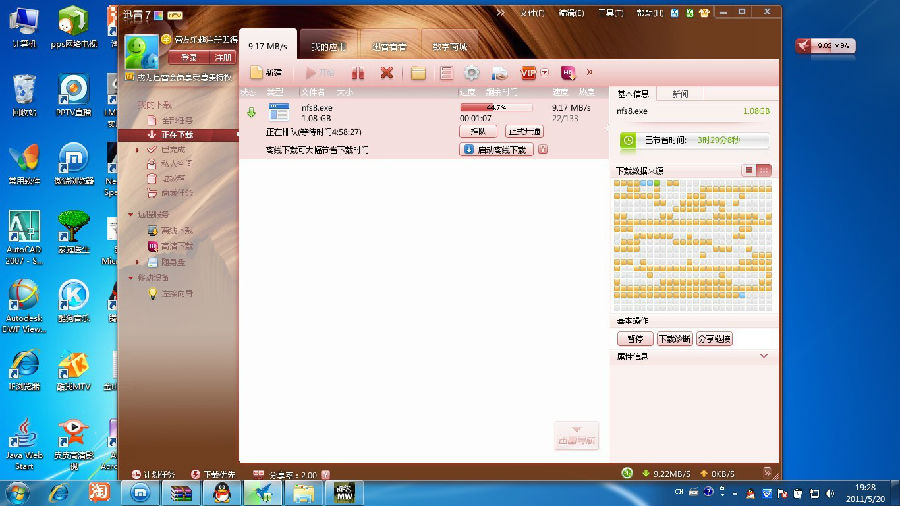Switch download block view to grid mode
The height and width of the screenshot is (506, 900).
(765, 171)
